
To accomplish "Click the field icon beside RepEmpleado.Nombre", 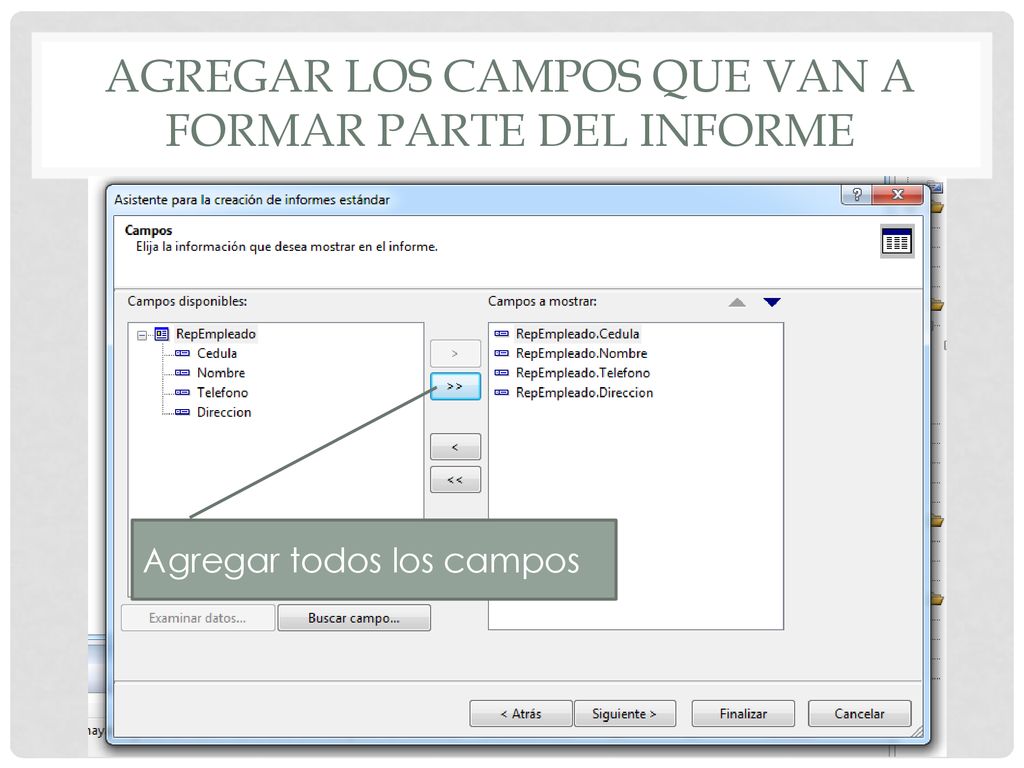I will [x=502, y=353].
